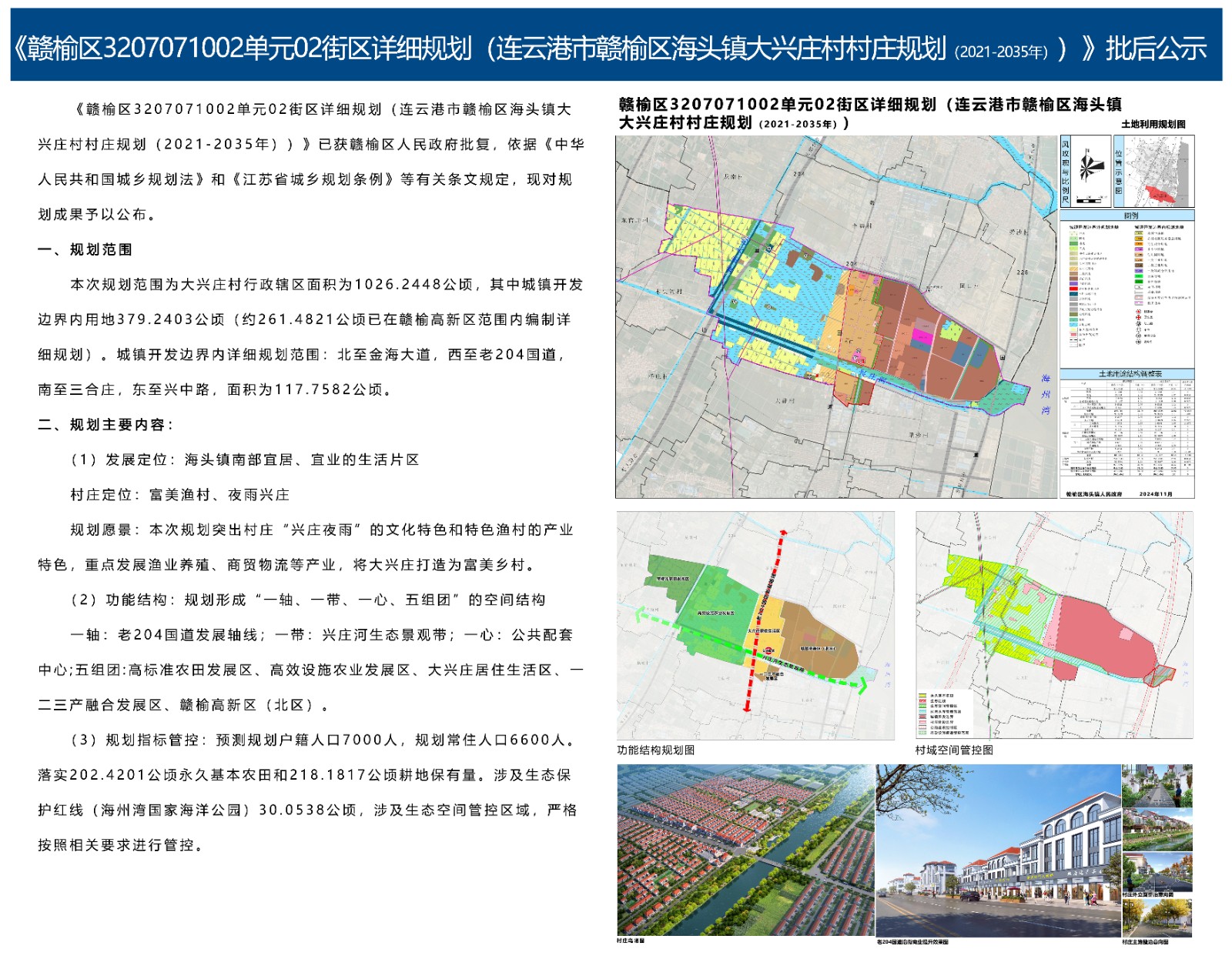Open the top small pathway rendering
Image resolution: width=1232 pixels, height=979 pixels.
[1157, 785]
